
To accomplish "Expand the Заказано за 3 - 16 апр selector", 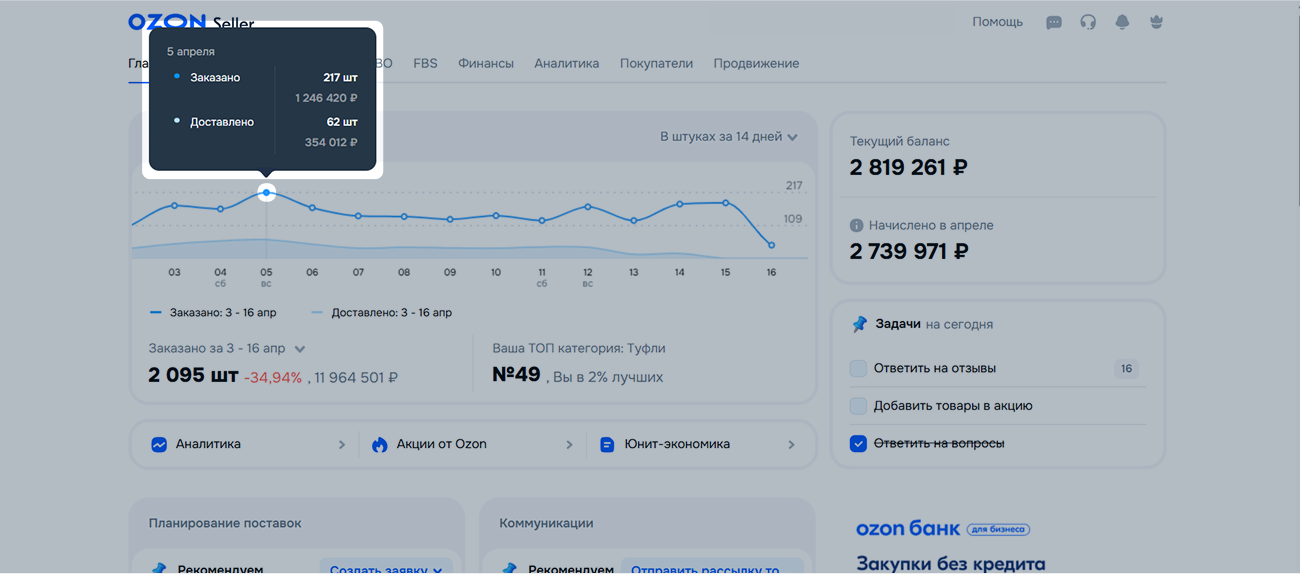I will click(299, 349).
